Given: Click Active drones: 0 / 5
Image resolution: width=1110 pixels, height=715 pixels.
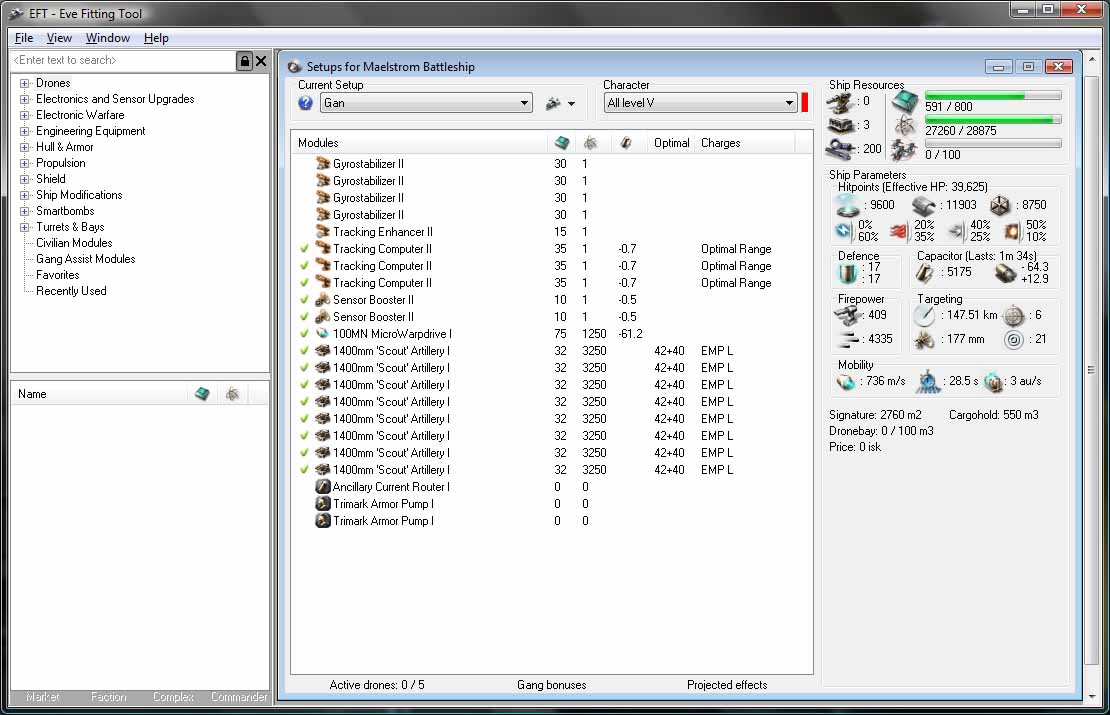Looking at the screenshot, I should (377, 685).
